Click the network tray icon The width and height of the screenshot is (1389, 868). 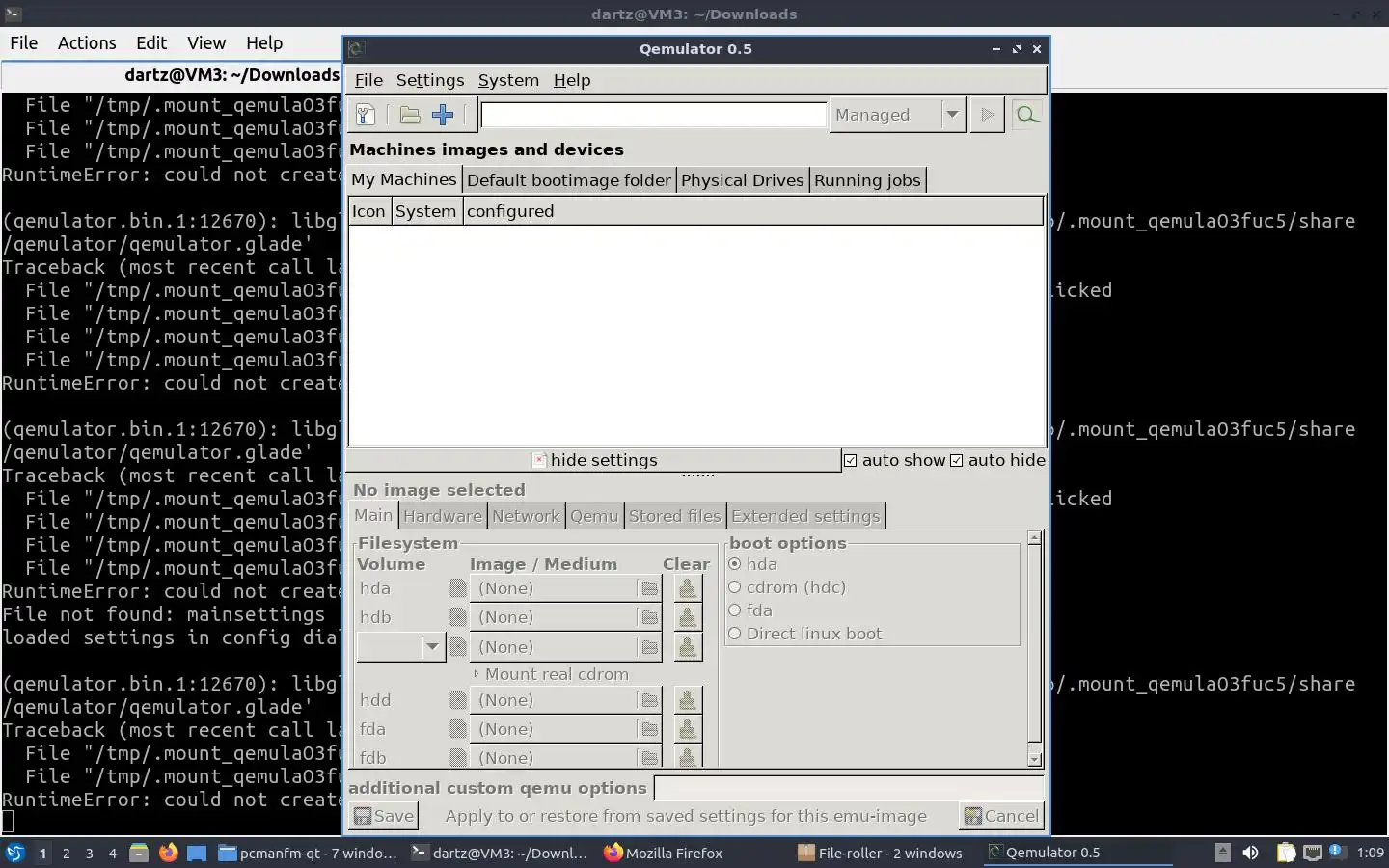coord(1313,853)
